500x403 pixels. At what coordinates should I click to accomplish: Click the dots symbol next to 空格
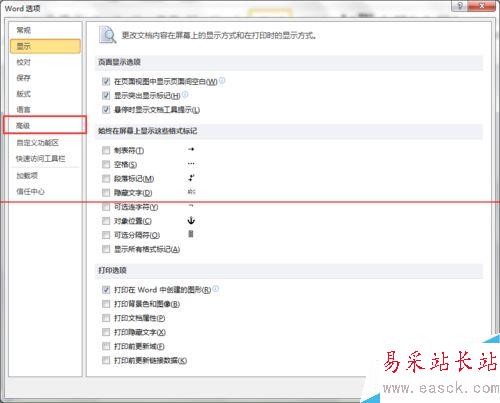(x=191, y=164)
